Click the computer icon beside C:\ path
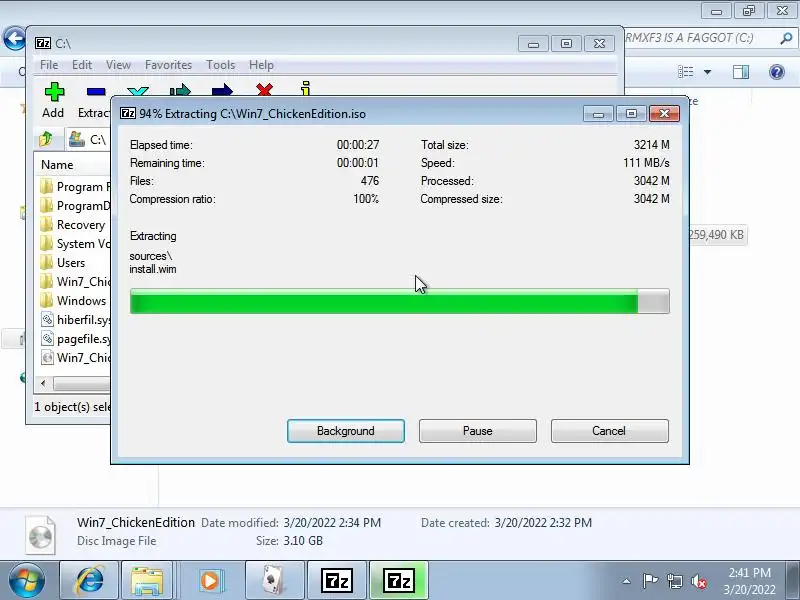800x600 pixels. pos(77,139)
